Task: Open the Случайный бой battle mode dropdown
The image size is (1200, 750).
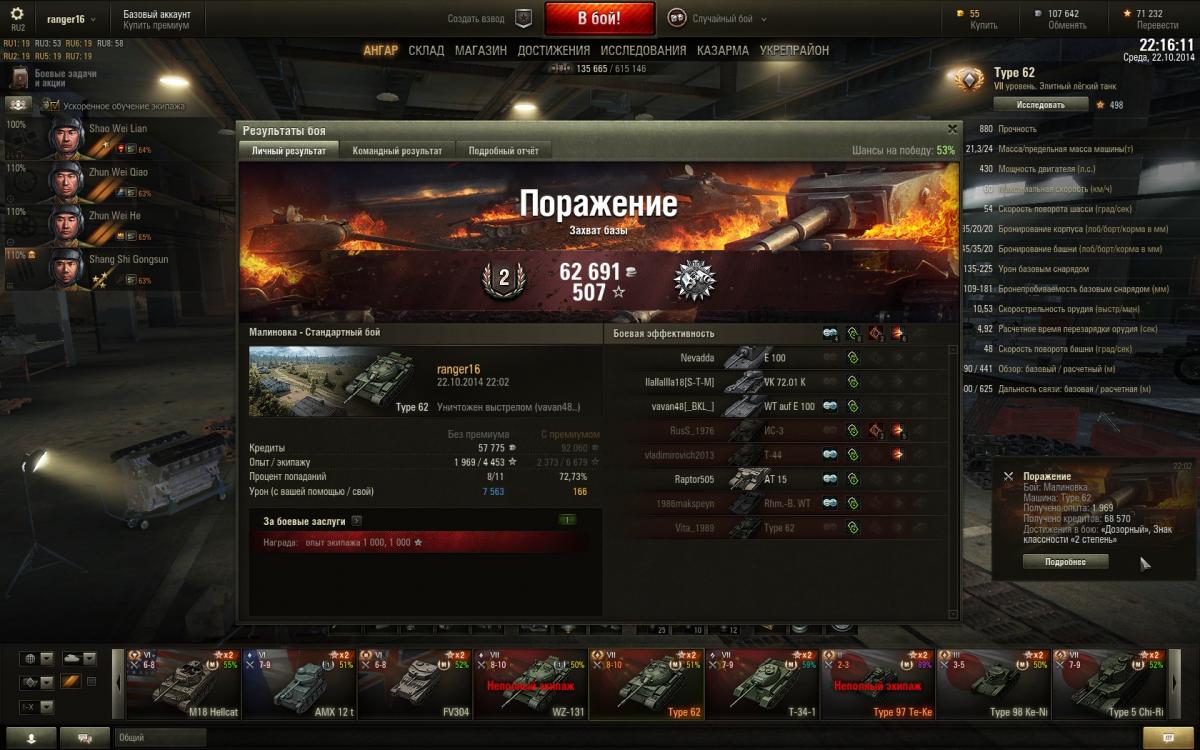Action: pos(718,18)
